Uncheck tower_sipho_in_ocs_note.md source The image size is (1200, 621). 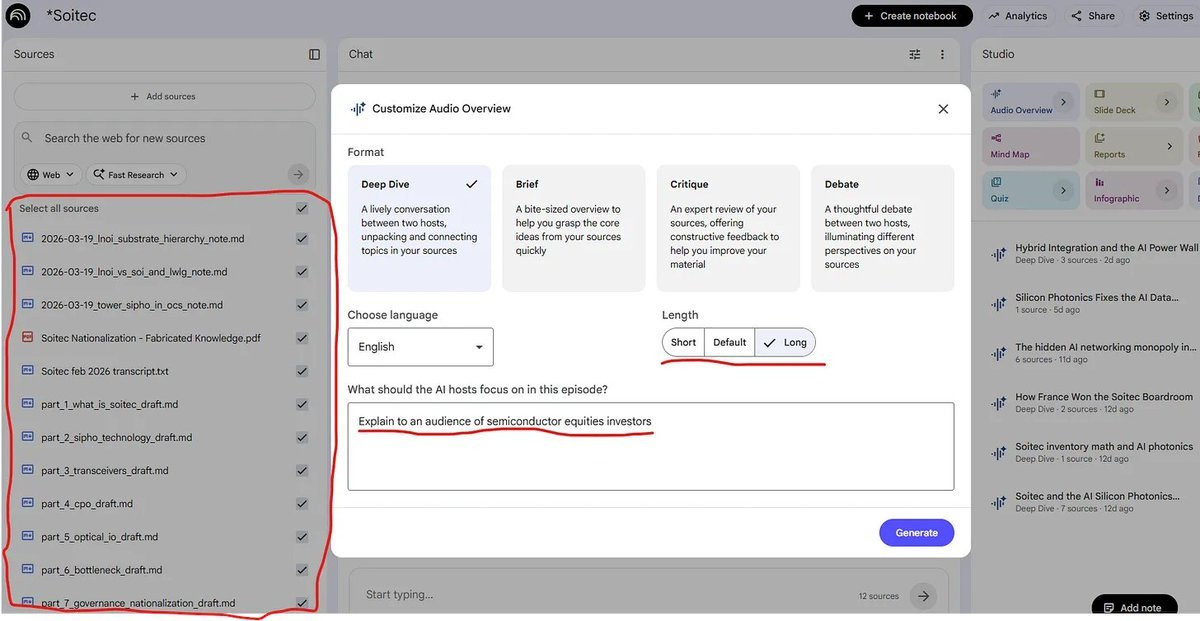click(302, 305)
